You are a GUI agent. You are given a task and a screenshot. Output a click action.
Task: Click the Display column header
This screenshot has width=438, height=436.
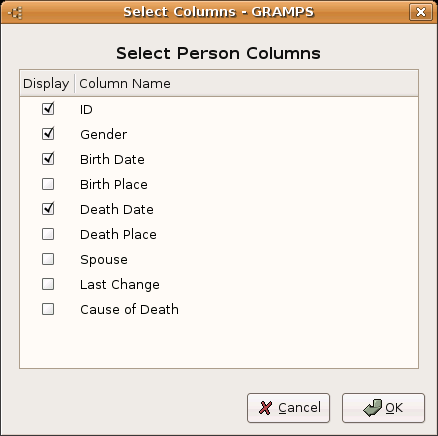(47, 83)
